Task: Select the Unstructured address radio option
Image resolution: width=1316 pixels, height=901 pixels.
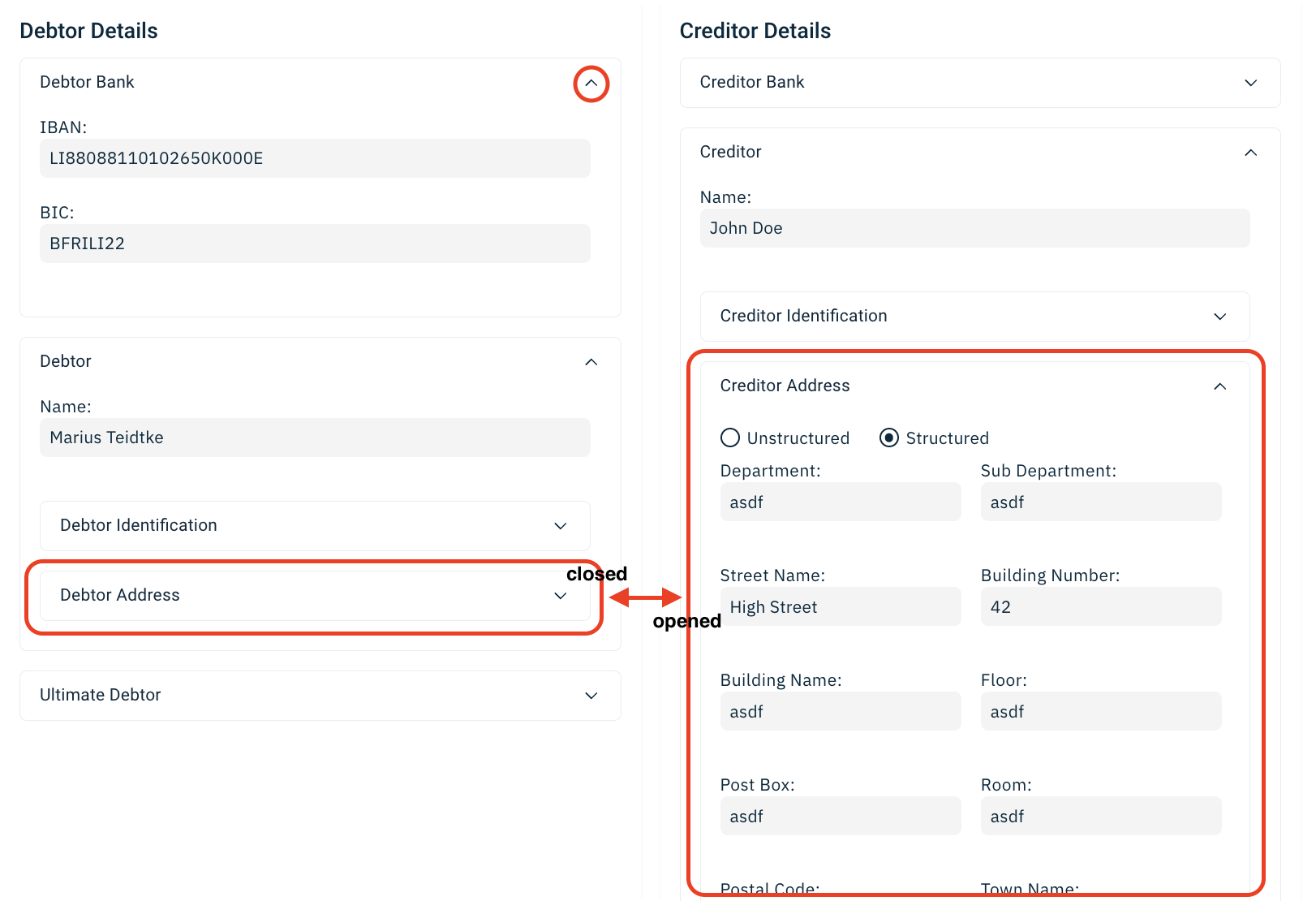Action: (x=730, y=438)
